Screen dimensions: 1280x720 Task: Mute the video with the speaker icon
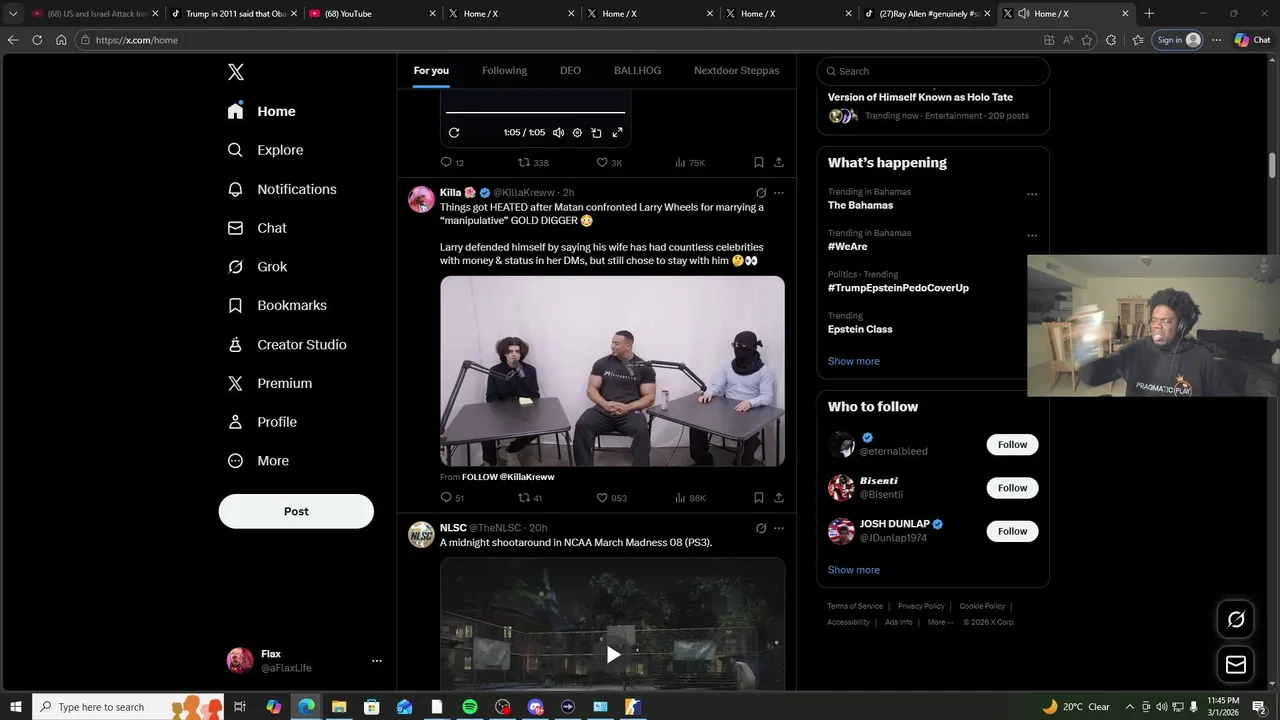tap(558, 133)
